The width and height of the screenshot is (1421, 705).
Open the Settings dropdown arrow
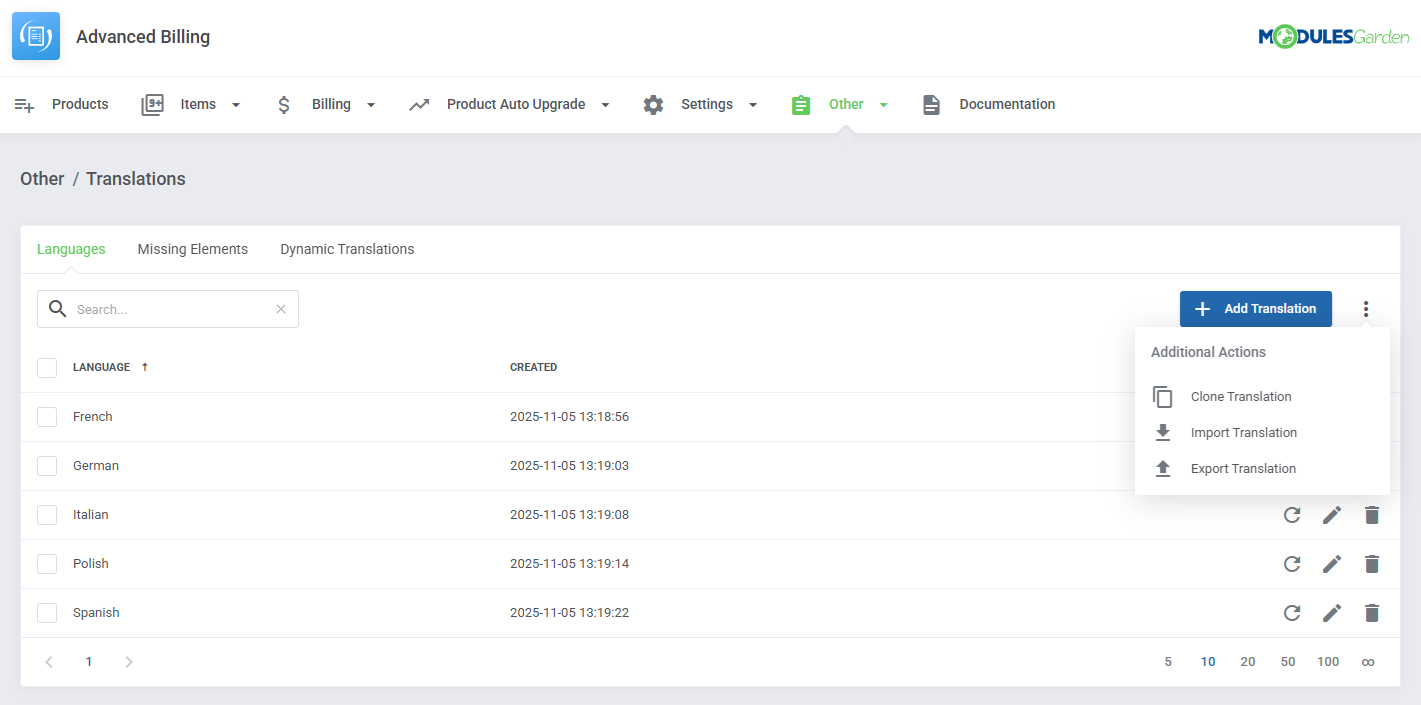tap(753, 104)
